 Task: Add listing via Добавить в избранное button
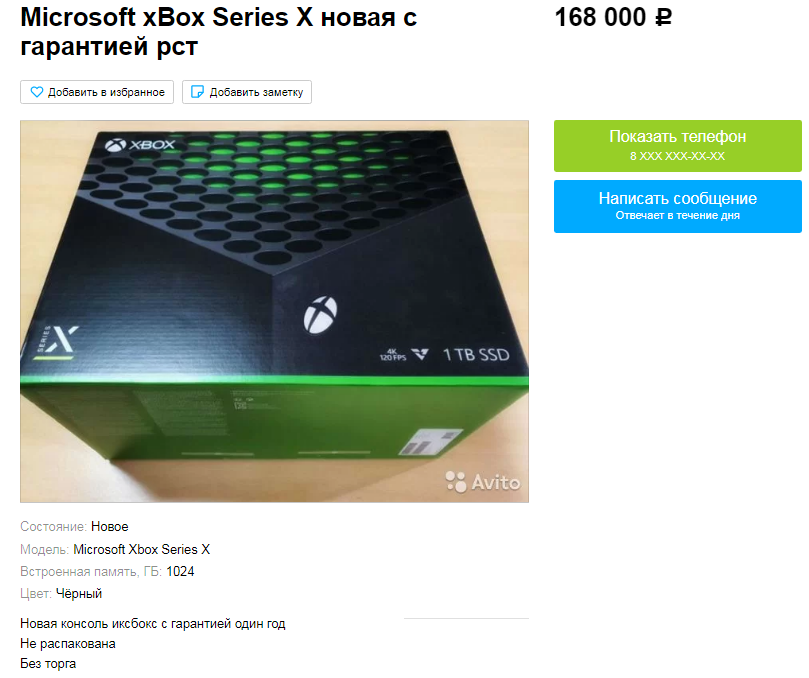(97, 92)
